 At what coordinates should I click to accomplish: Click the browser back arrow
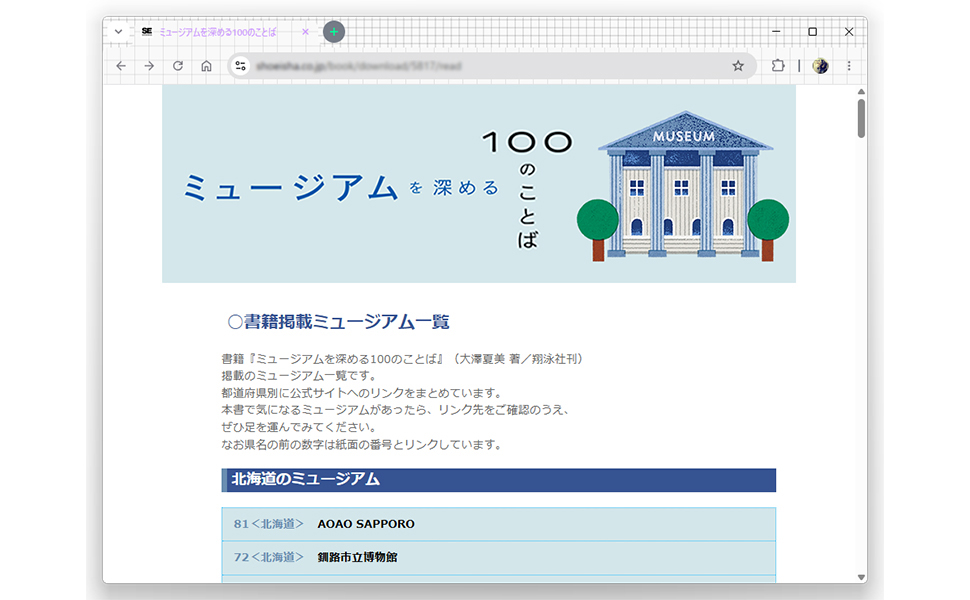point(121,66)
